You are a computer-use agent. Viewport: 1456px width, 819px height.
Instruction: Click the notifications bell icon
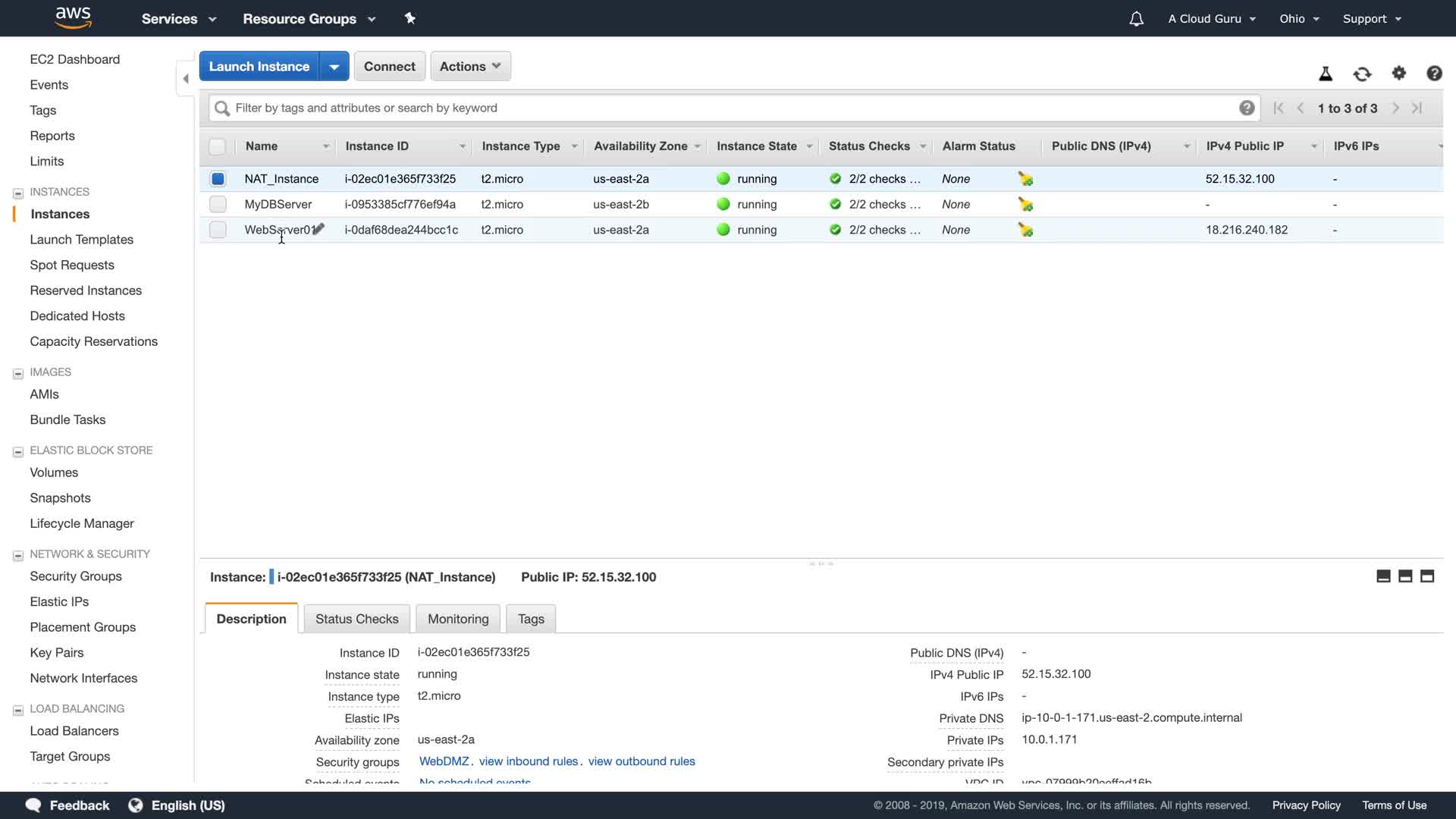(x=1136, y=19)
